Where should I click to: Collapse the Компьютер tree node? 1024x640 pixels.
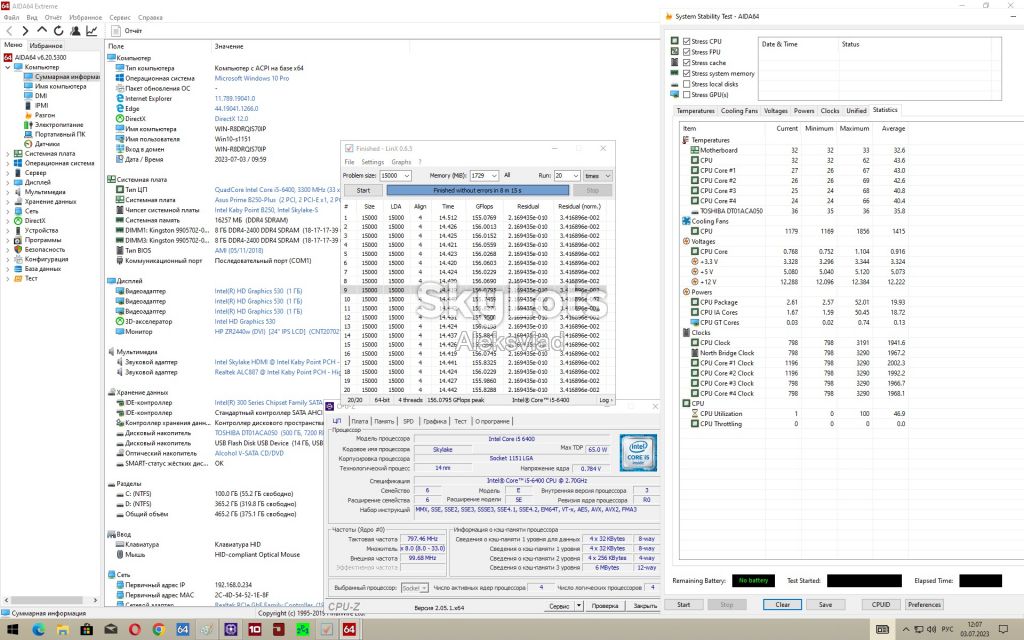click(8, 67)
